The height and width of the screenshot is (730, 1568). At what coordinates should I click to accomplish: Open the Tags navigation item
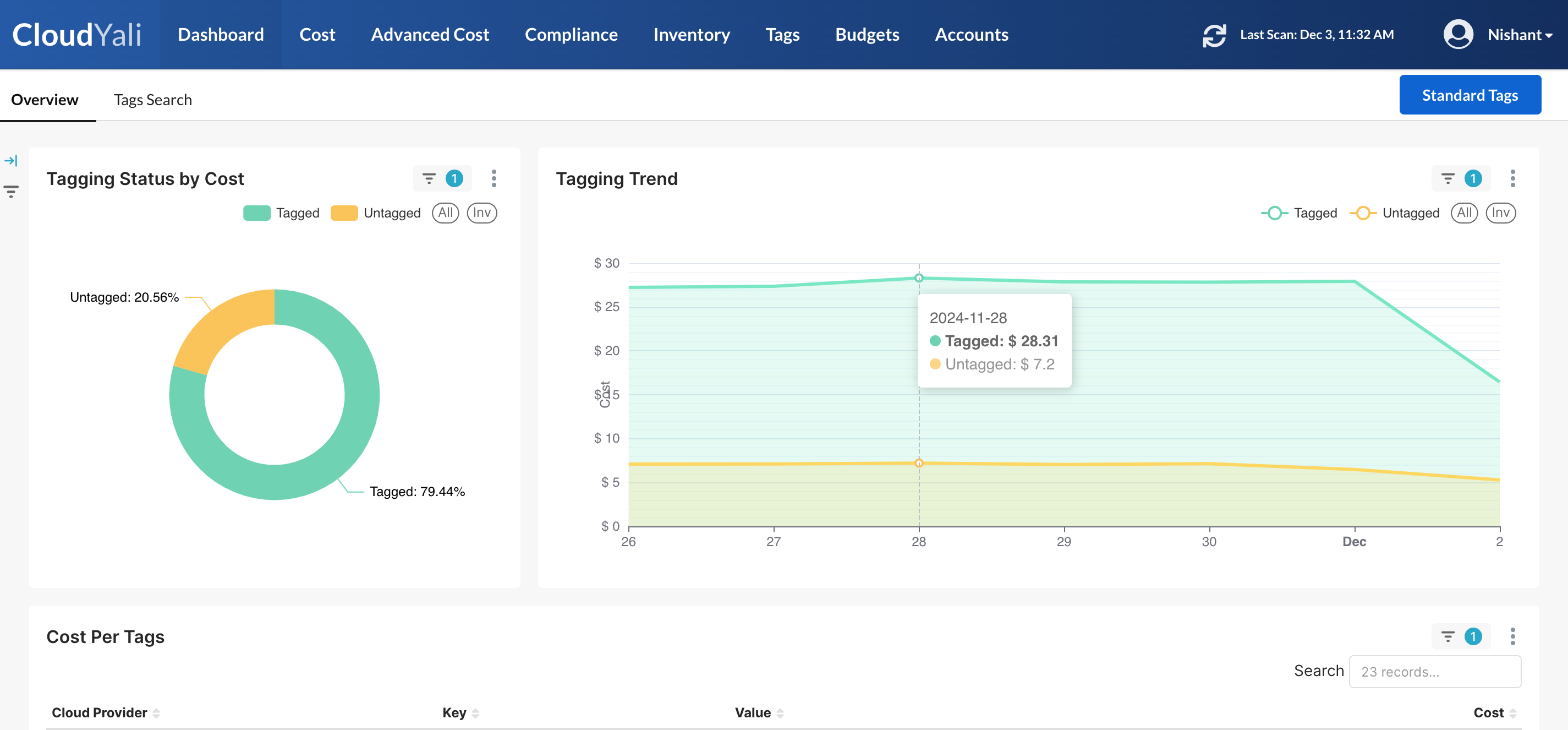(x=782, y=35)
